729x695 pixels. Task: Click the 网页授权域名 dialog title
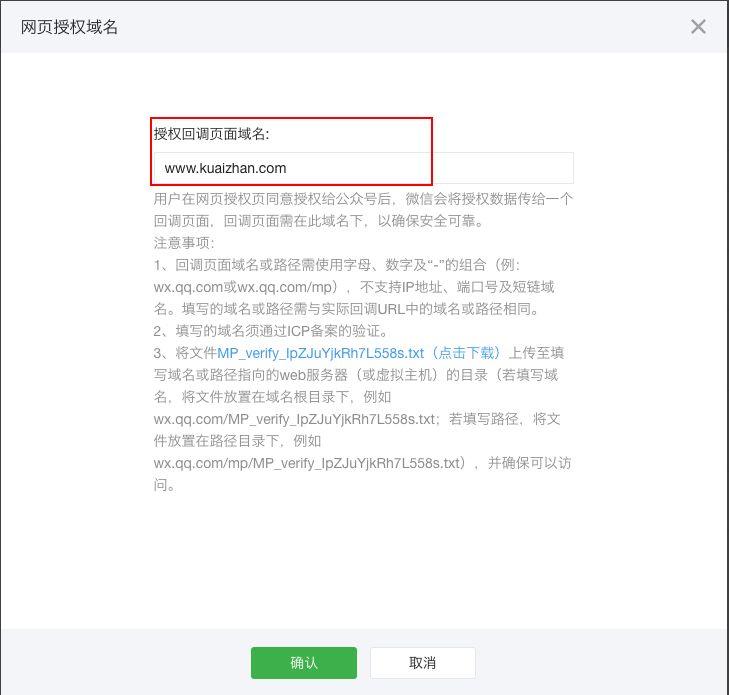pyautogui.click(x=69, y=27)
